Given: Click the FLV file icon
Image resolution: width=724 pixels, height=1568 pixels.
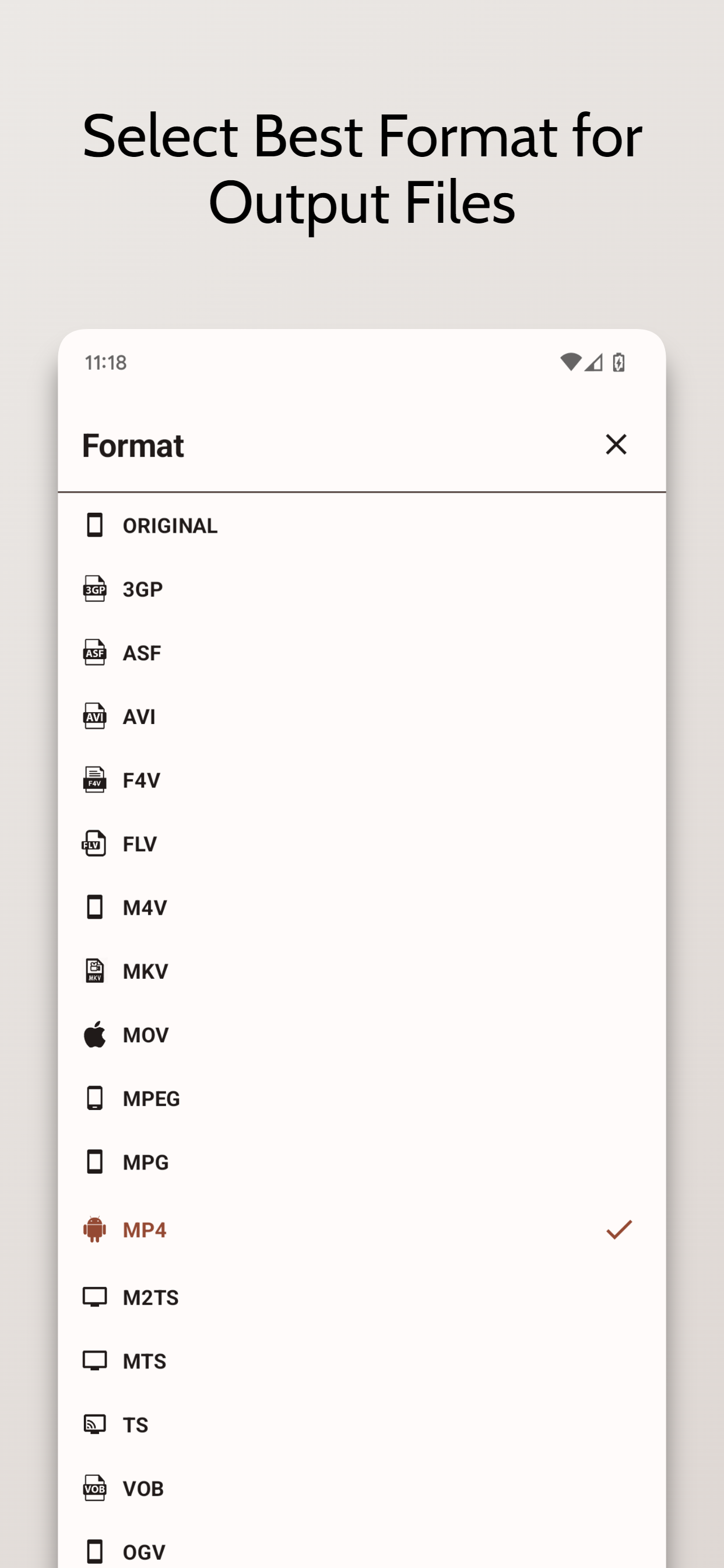Looking at the screenshot, I should [94, 843].
